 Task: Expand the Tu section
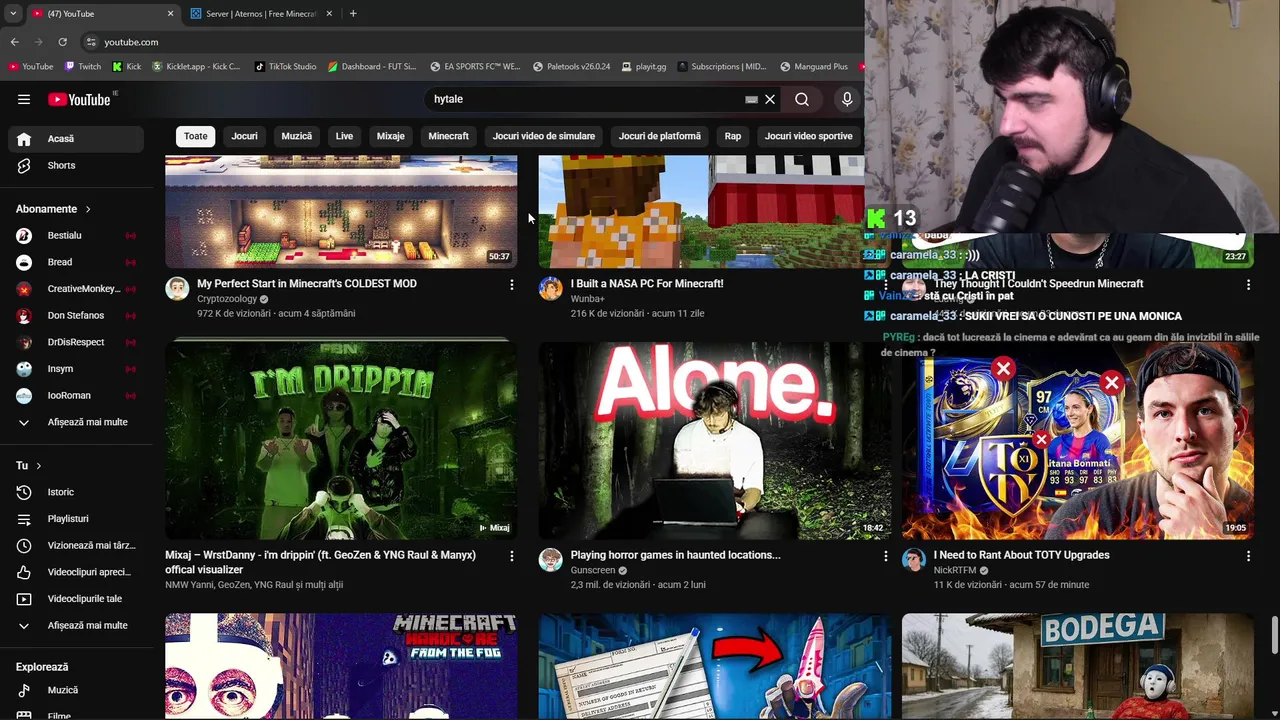(x=29, y=466)
